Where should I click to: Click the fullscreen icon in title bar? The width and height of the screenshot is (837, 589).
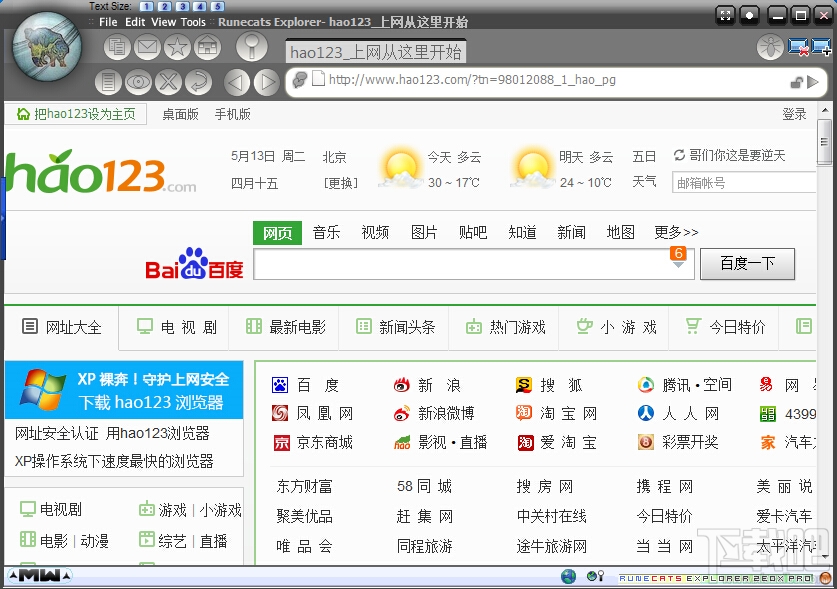pos(725,15)
